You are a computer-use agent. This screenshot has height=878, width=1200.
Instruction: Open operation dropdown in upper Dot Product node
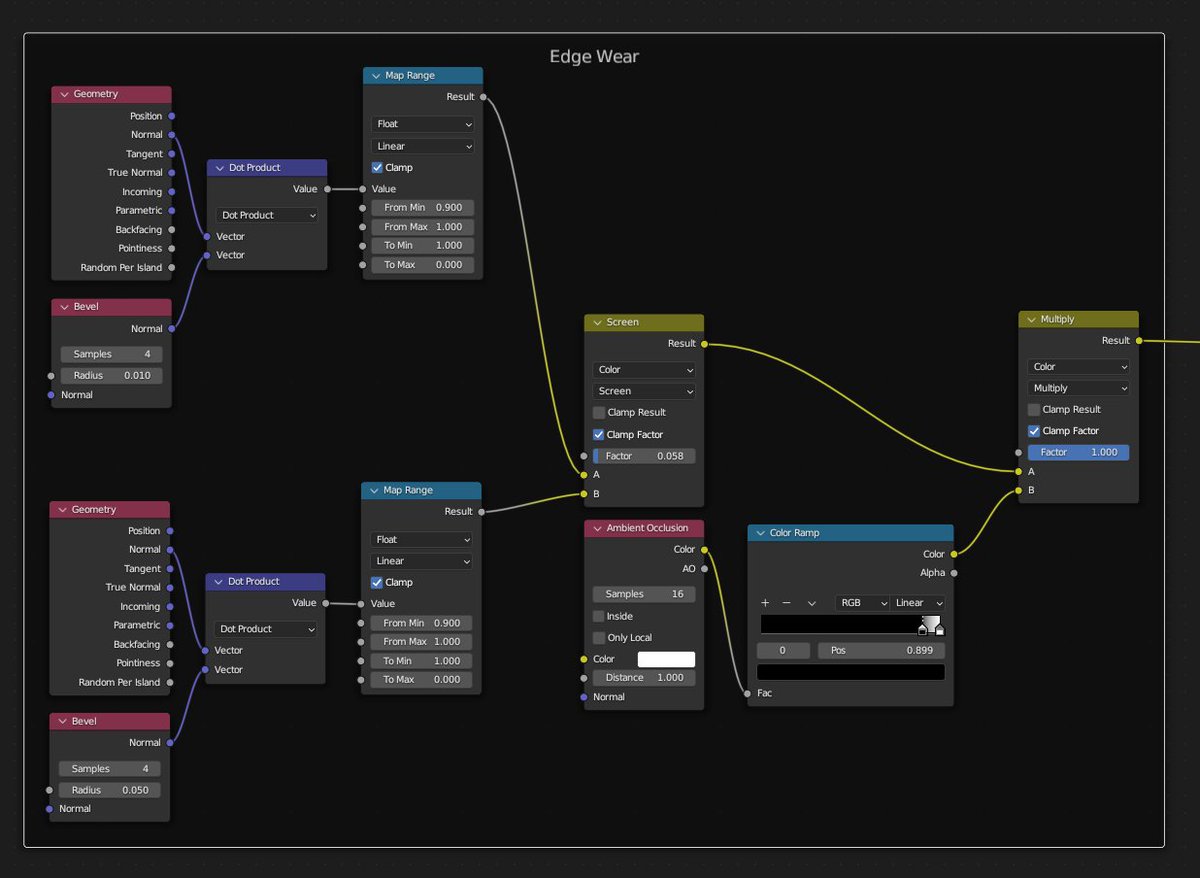pyautogui.click(x=267, y=215)
